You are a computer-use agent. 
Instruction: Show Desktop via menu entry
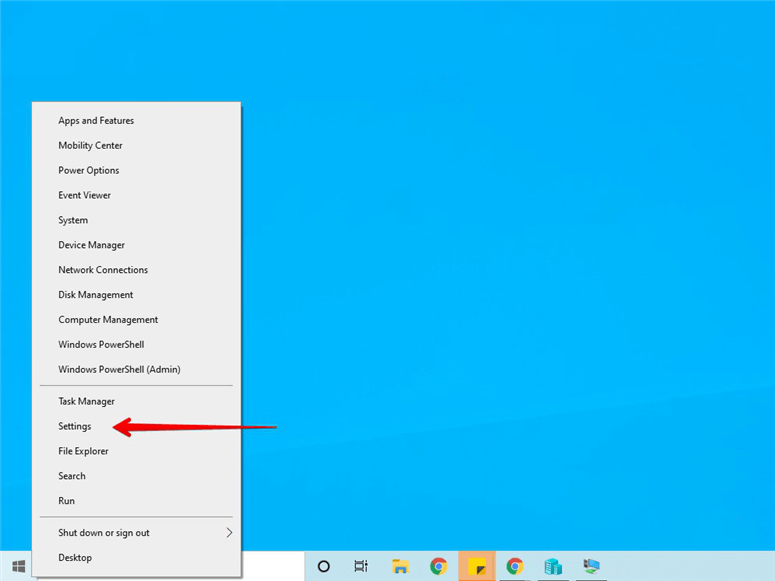(x=136, y=558)
